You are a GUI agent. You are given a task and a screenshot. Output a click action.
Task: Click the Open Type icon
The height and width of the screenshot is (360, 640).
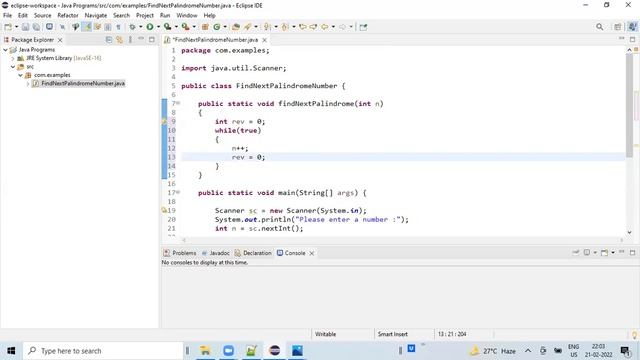[x=236, y=27]
